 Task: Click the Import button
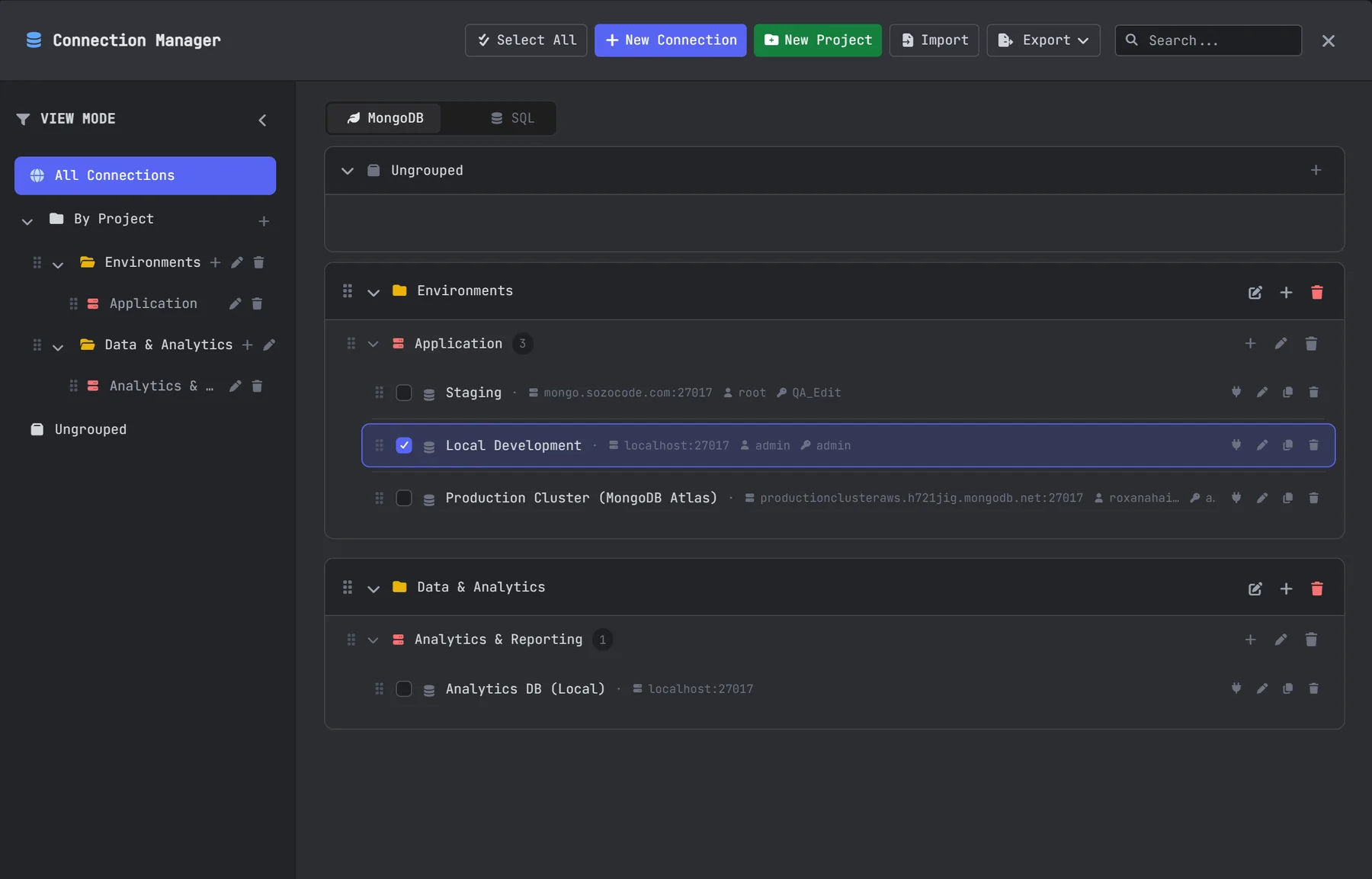(x=934, y=40)
